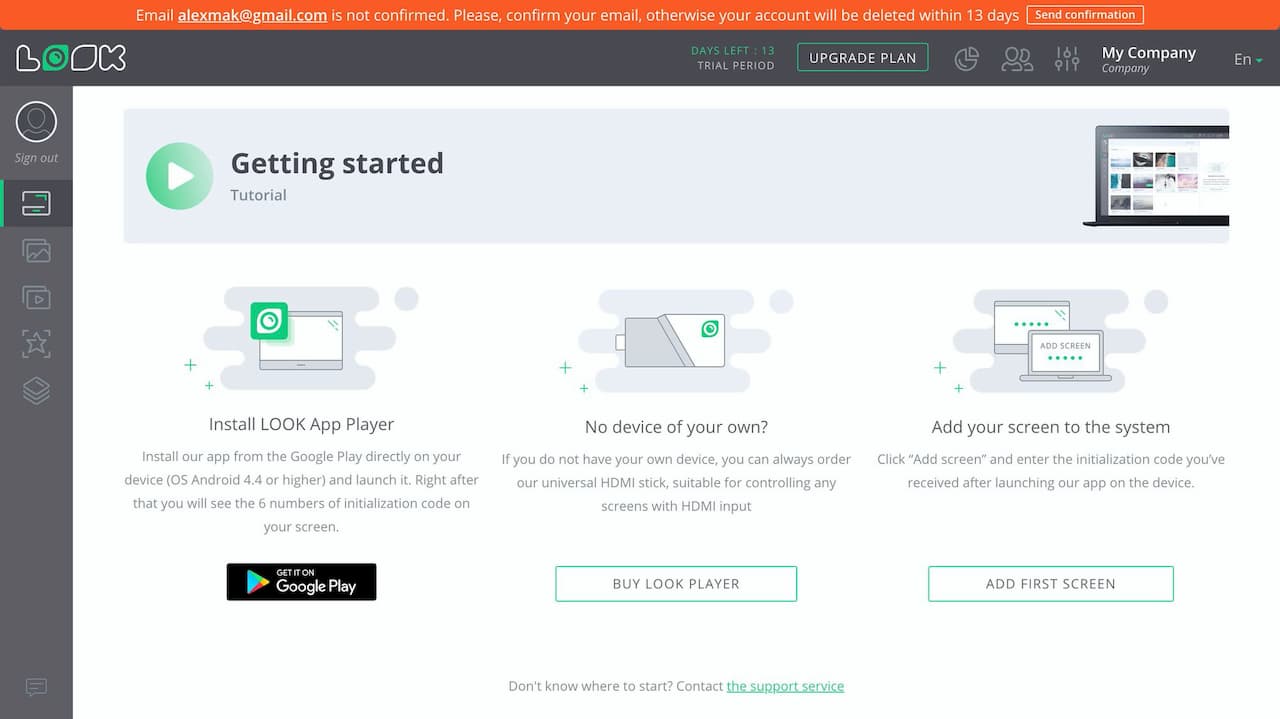Click the alexmak@gmail.com email link
This screenshot has height=719, width=1280.
point(252,15)
